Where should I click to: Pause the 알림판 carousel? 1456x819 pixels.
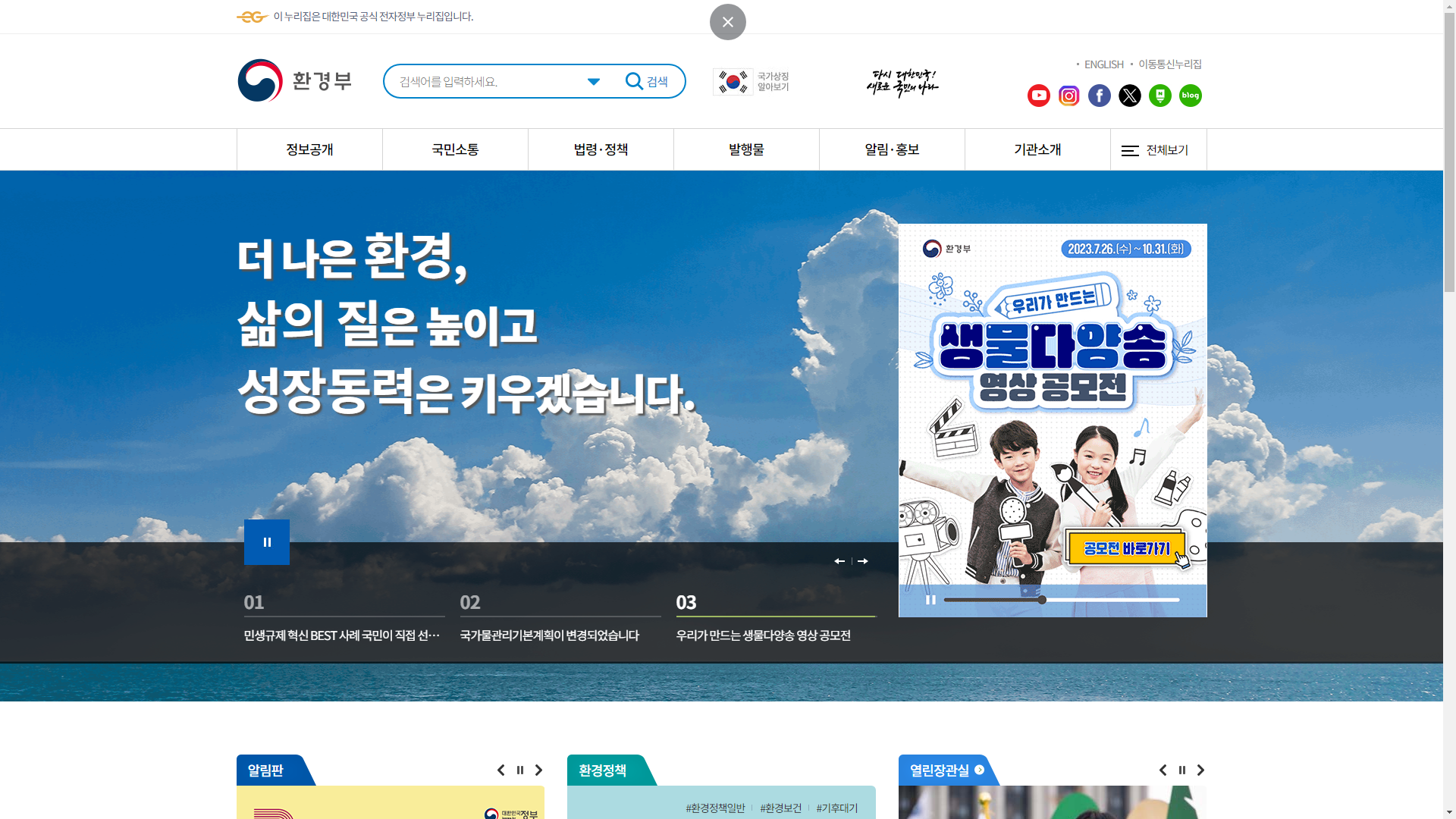(519, 770)
